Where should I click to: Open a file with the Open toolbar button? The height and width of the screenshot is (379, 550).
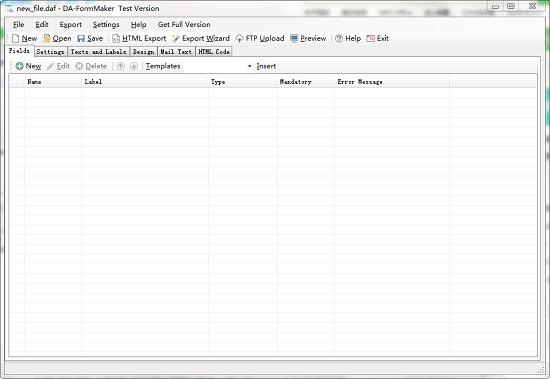57,38
